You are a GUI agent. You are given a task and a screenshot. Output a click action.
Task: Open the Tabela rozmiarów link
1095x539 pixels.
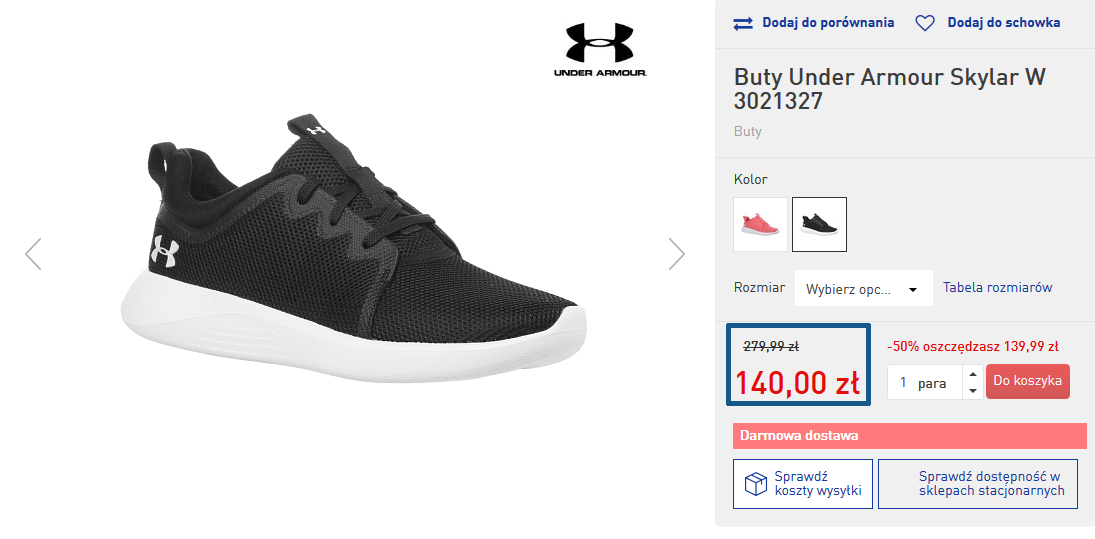point(997,288)
